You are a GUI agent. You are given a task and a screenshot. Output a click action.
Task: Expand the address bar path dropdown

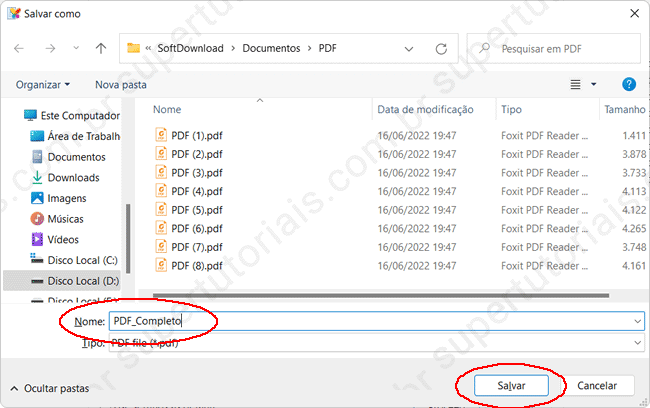tap(410, 48)
